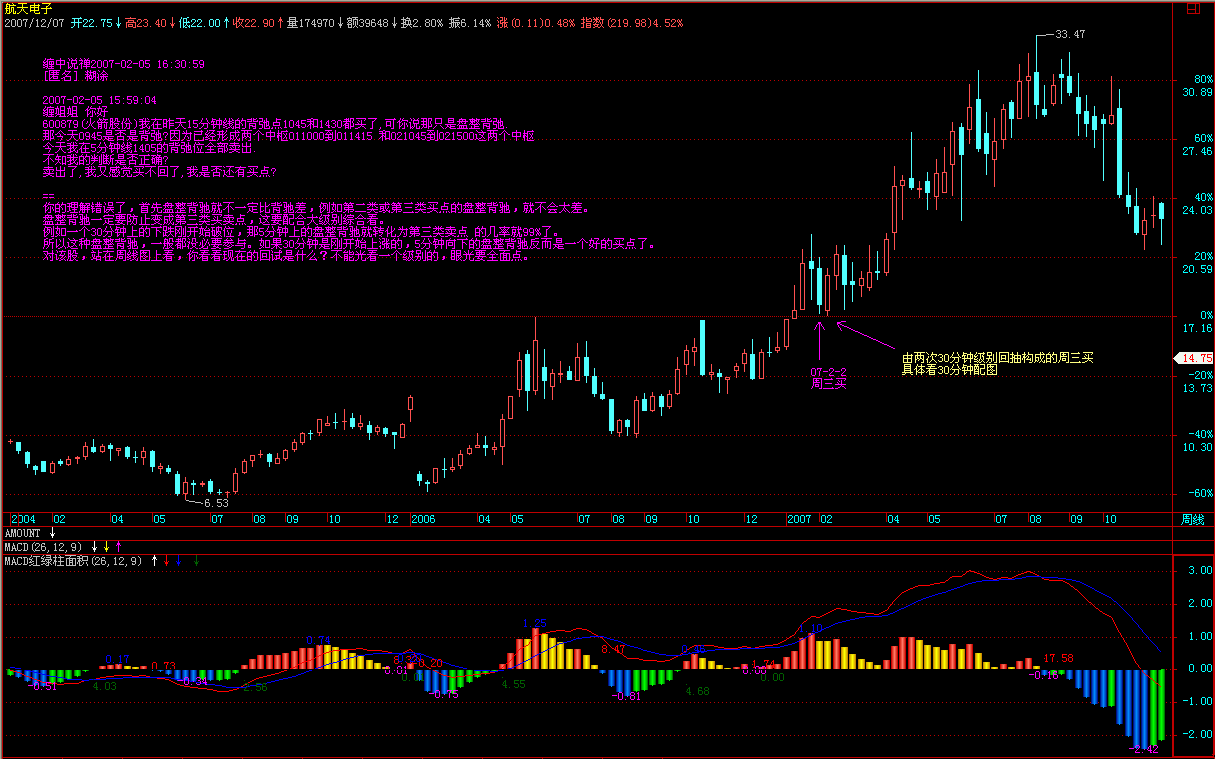Viewport: 1215px width, 759px height.
Task: Click the red panel layout icon at top right
Action: tap(1189, 7)
